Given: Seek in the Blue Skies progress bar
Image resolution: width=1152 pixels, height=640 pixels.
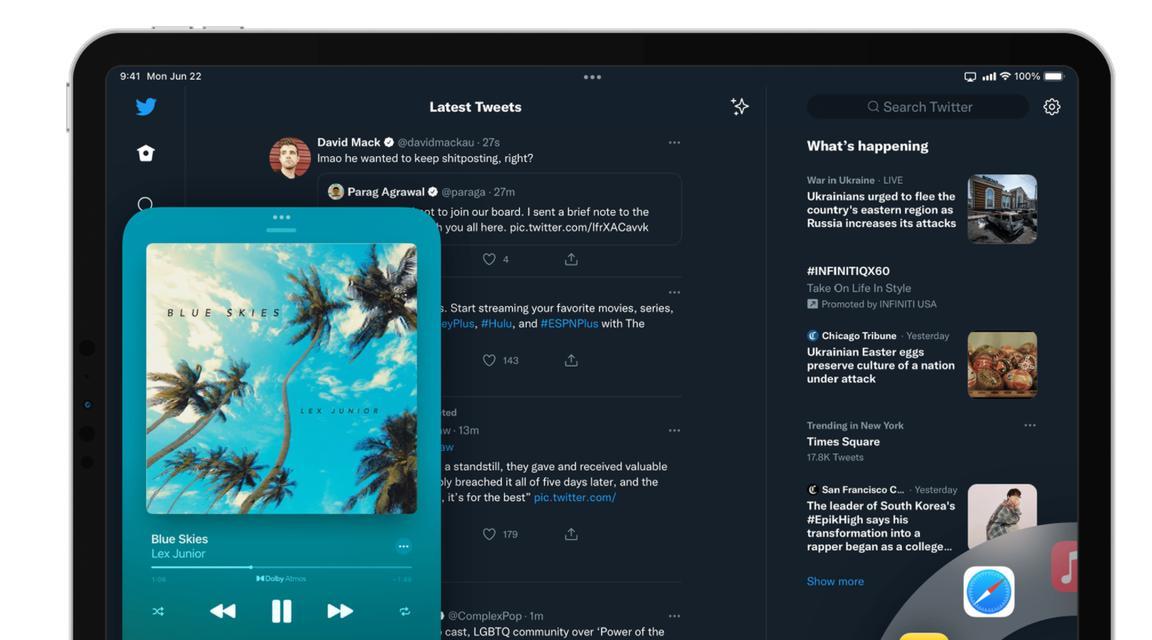Looking at the screenshot, I should click(281, 567).
